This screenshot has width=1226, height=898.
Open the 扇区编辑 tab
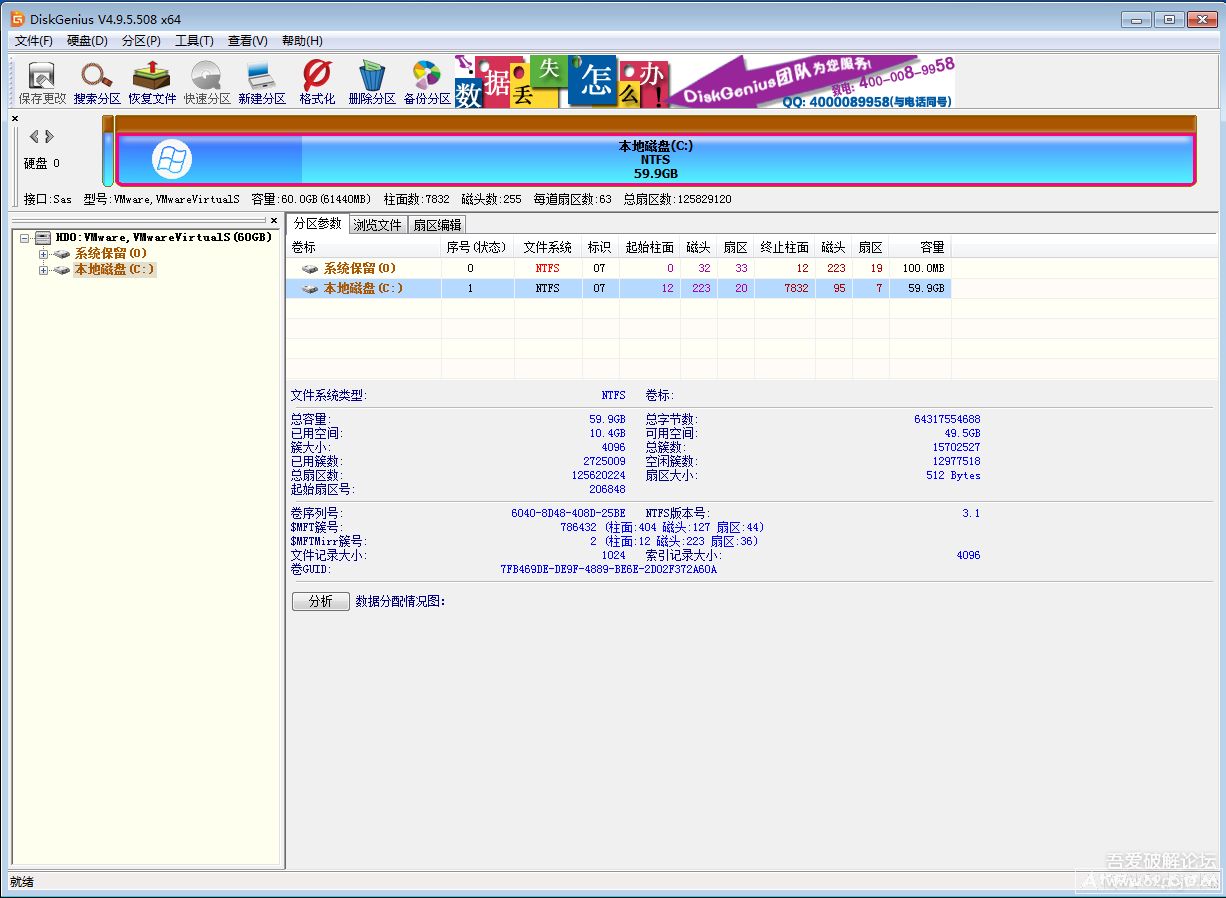437,224
